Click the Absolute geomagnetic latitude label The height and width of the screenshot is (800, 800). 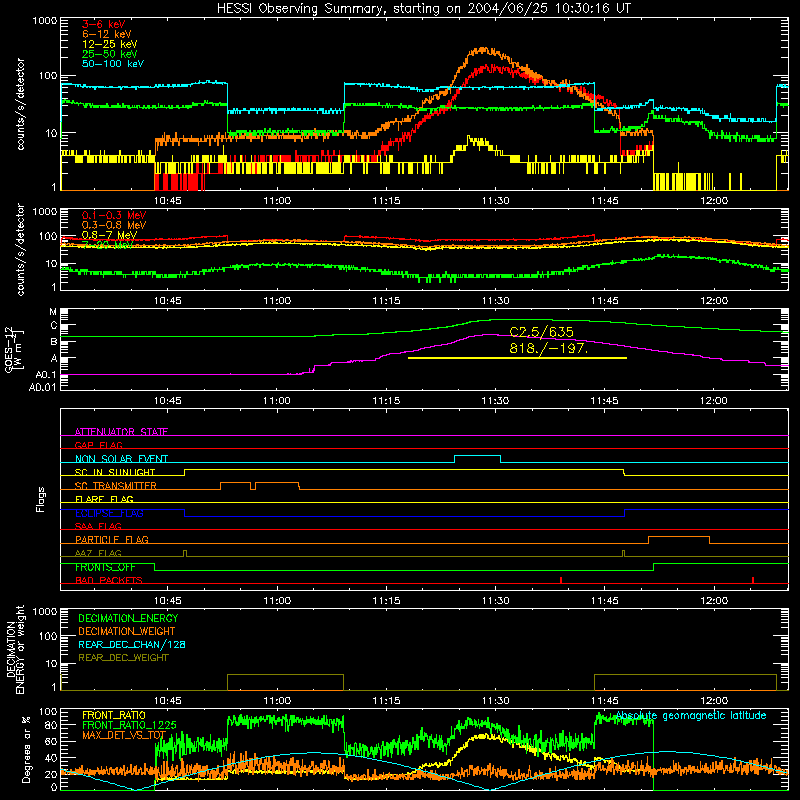(x=691, y=716)
